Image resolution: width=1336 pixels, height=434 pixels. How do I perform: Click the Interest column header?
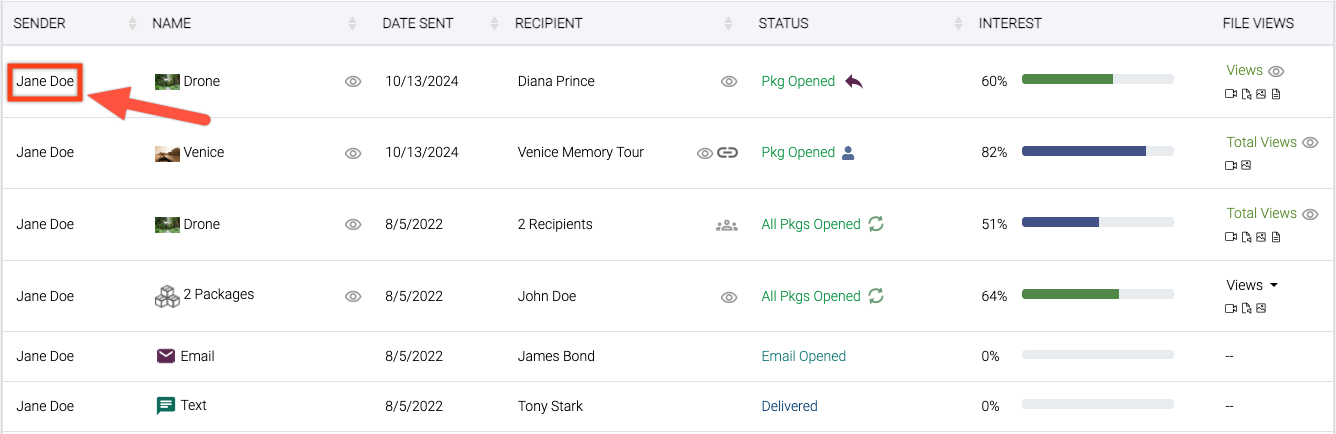pyautogui.click(x=1010, y=23)
